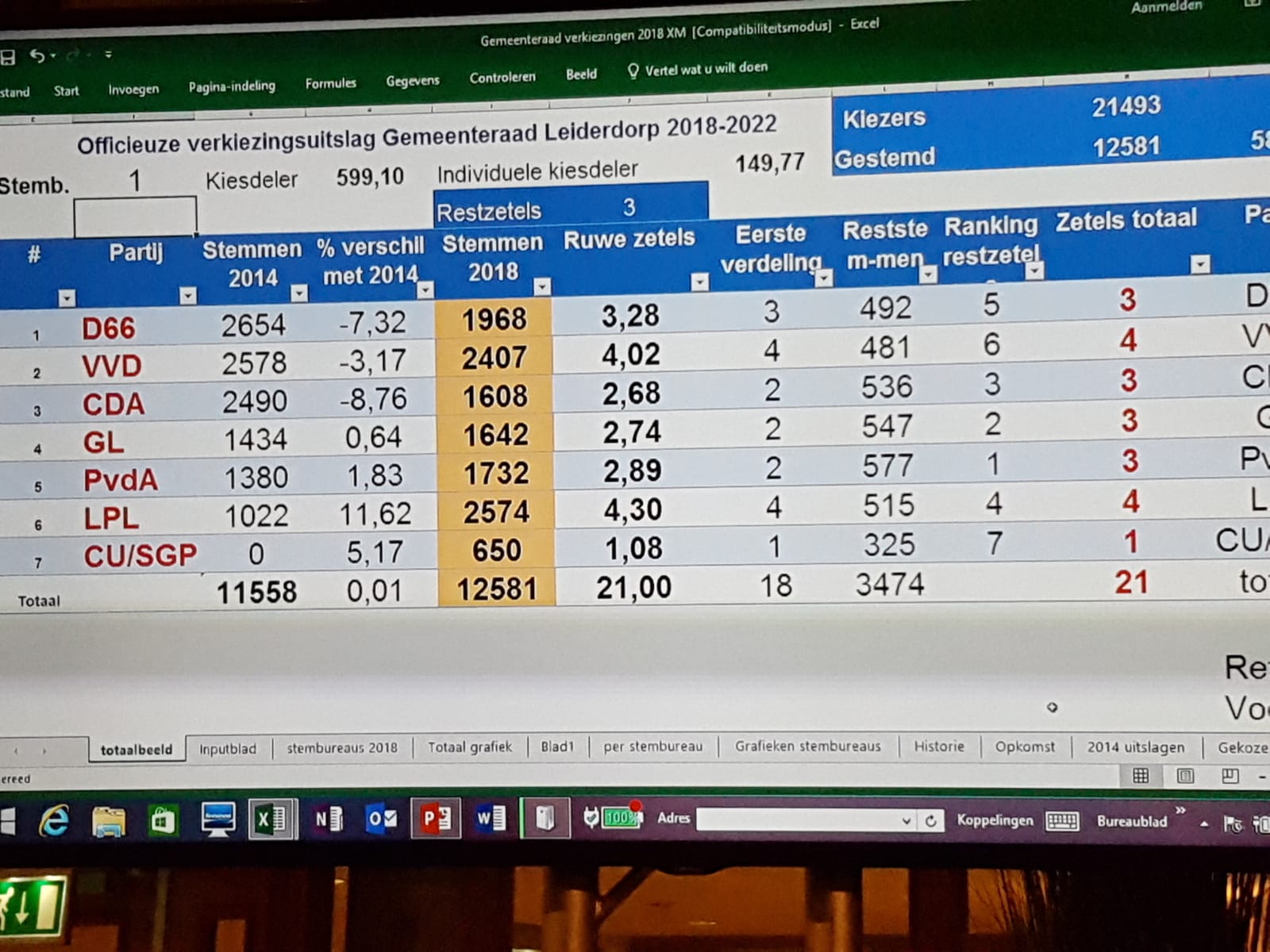Select the orange D66 2018 votes cell
1270x952 pixels.
click(x=494, y=320)
